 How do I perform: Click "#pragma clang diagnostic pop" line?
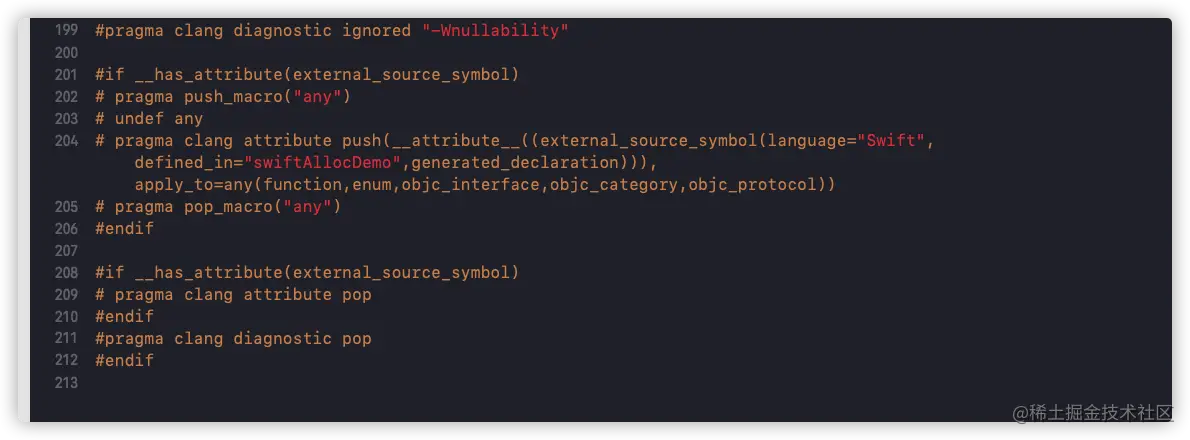(233, 338)
